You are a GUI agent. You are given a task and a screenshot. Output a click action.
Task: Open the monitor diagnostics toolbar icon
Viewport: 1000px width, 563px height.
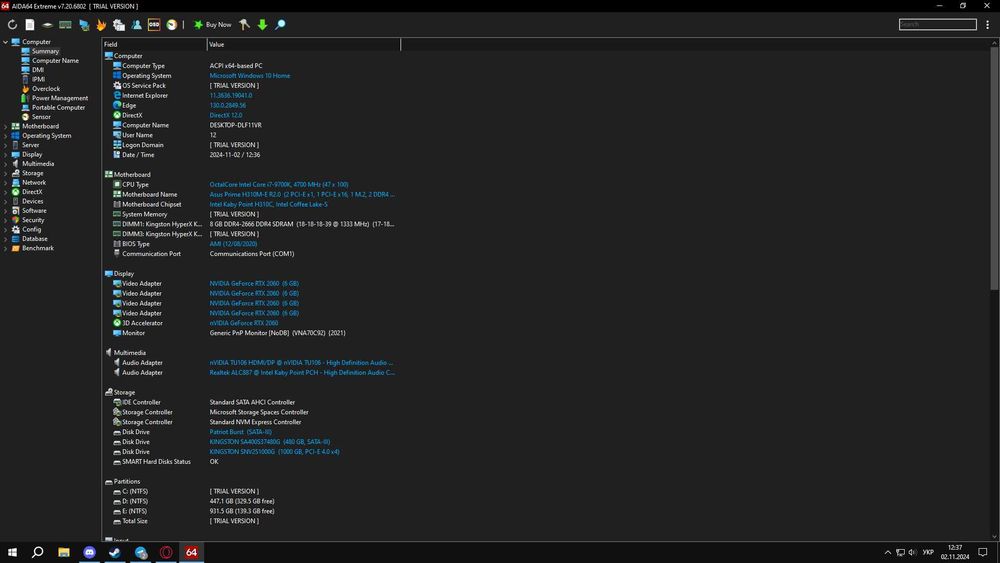click(x=84, y=25)
